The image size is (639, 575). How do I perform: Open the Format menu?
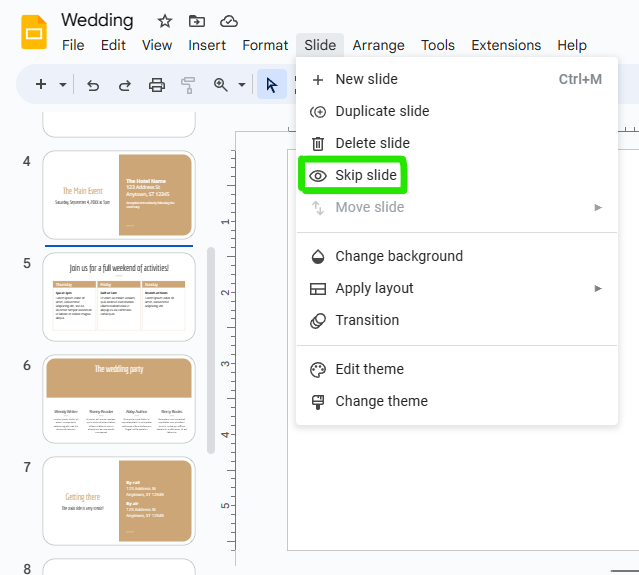click(265, 45)
